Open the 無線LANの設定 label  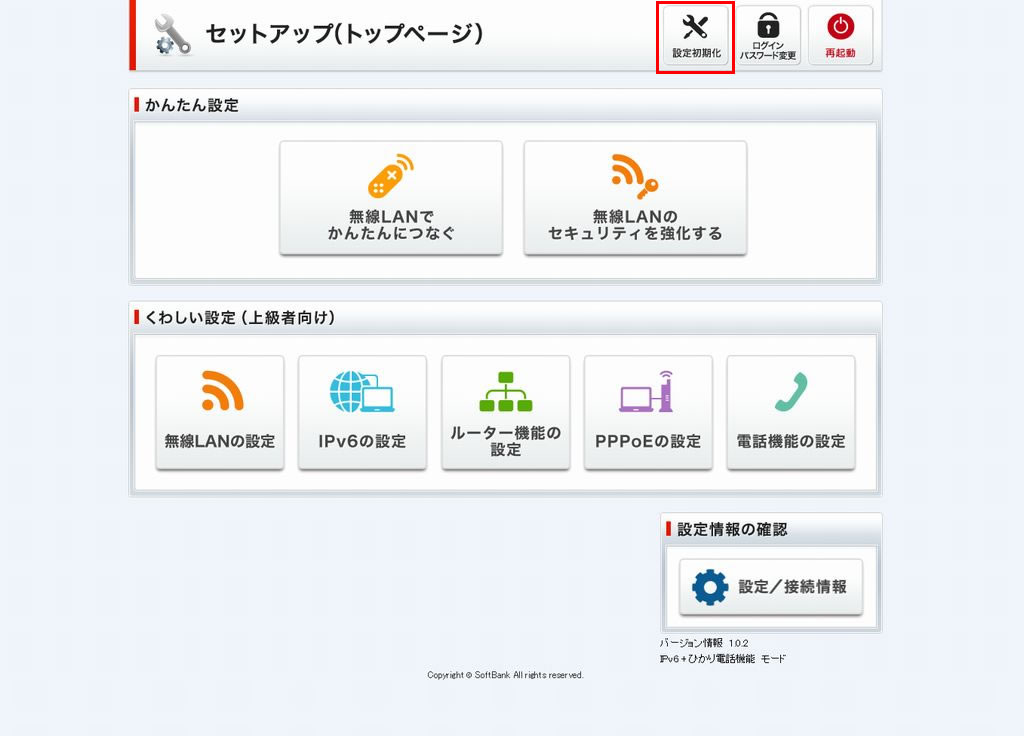point(220,441)
